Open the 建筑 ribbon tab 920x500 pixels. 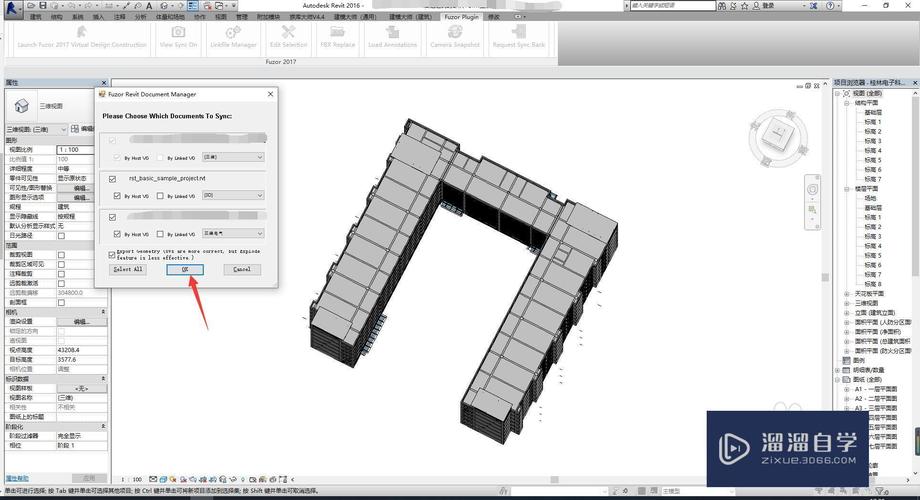[x=36, y=17]
